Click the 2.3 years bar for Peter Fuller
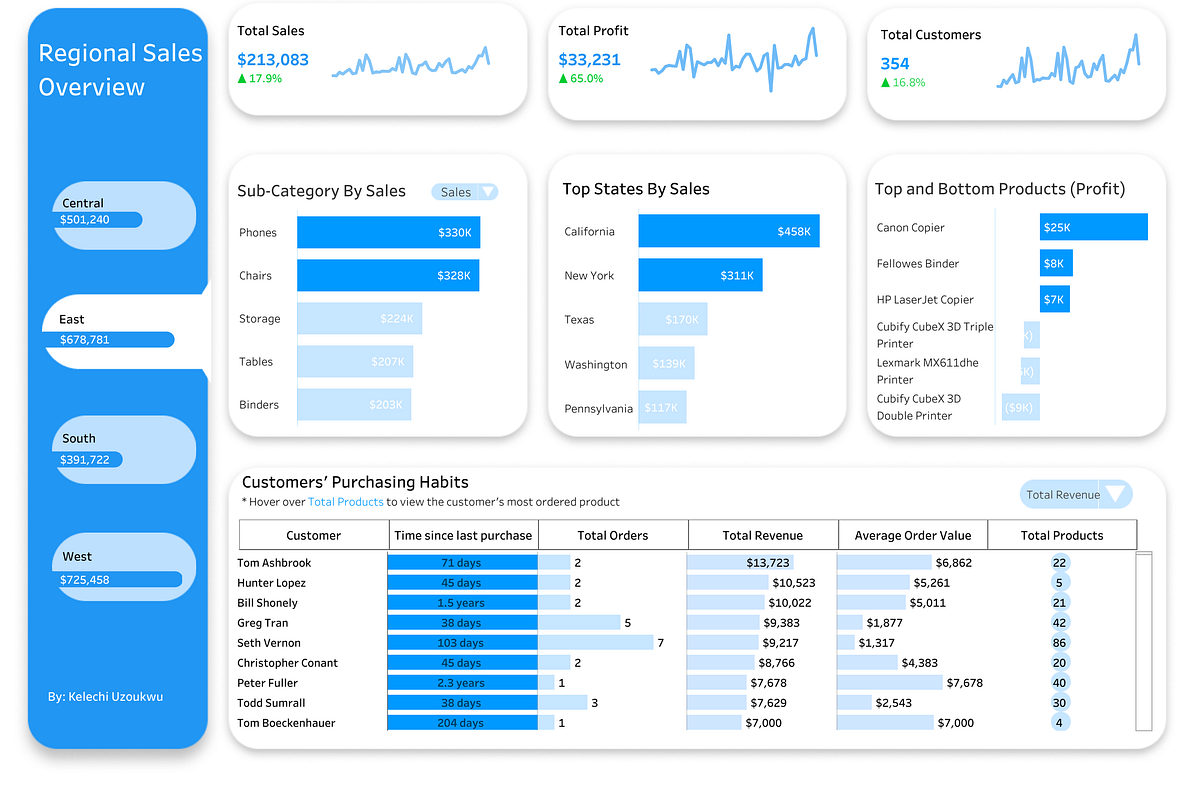Viewport: 1200px width, 800px height. [x=463, y=682]
